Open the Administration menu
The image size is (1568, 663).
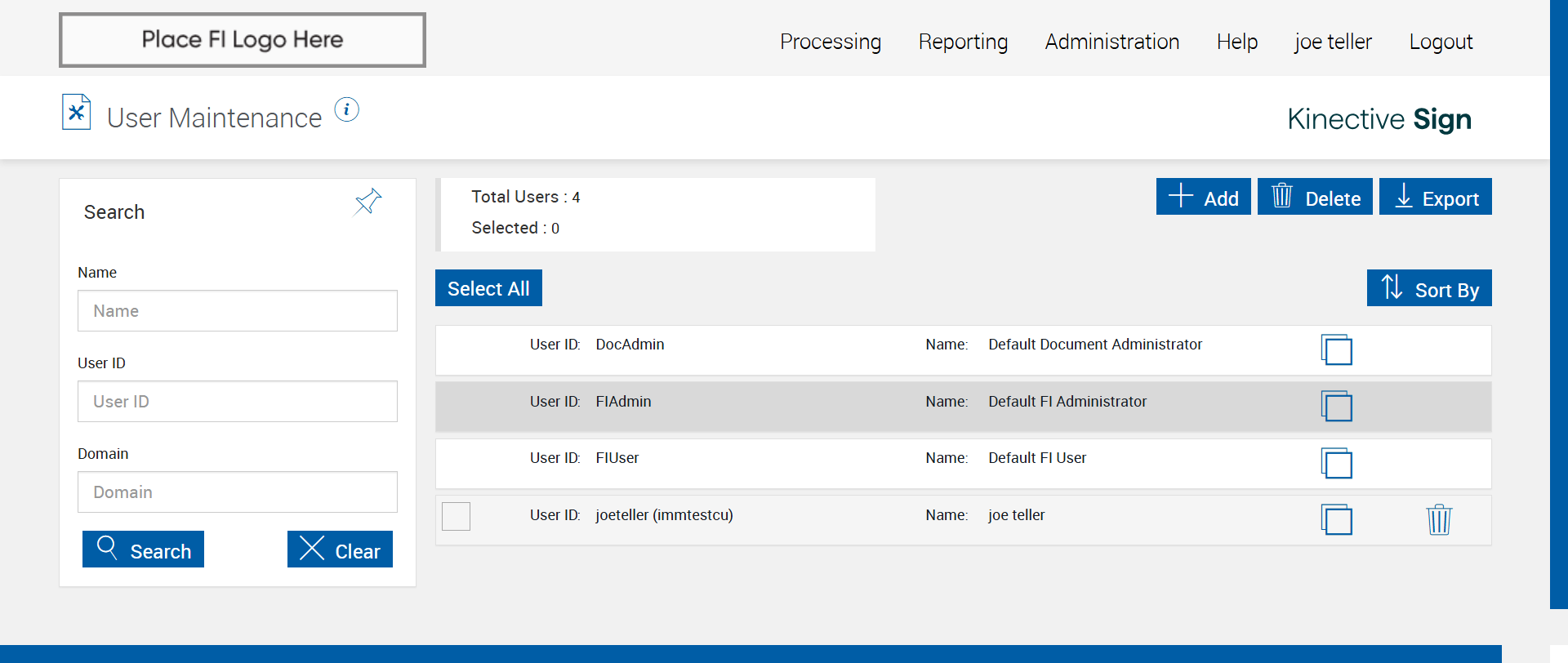pos(1111,42)
